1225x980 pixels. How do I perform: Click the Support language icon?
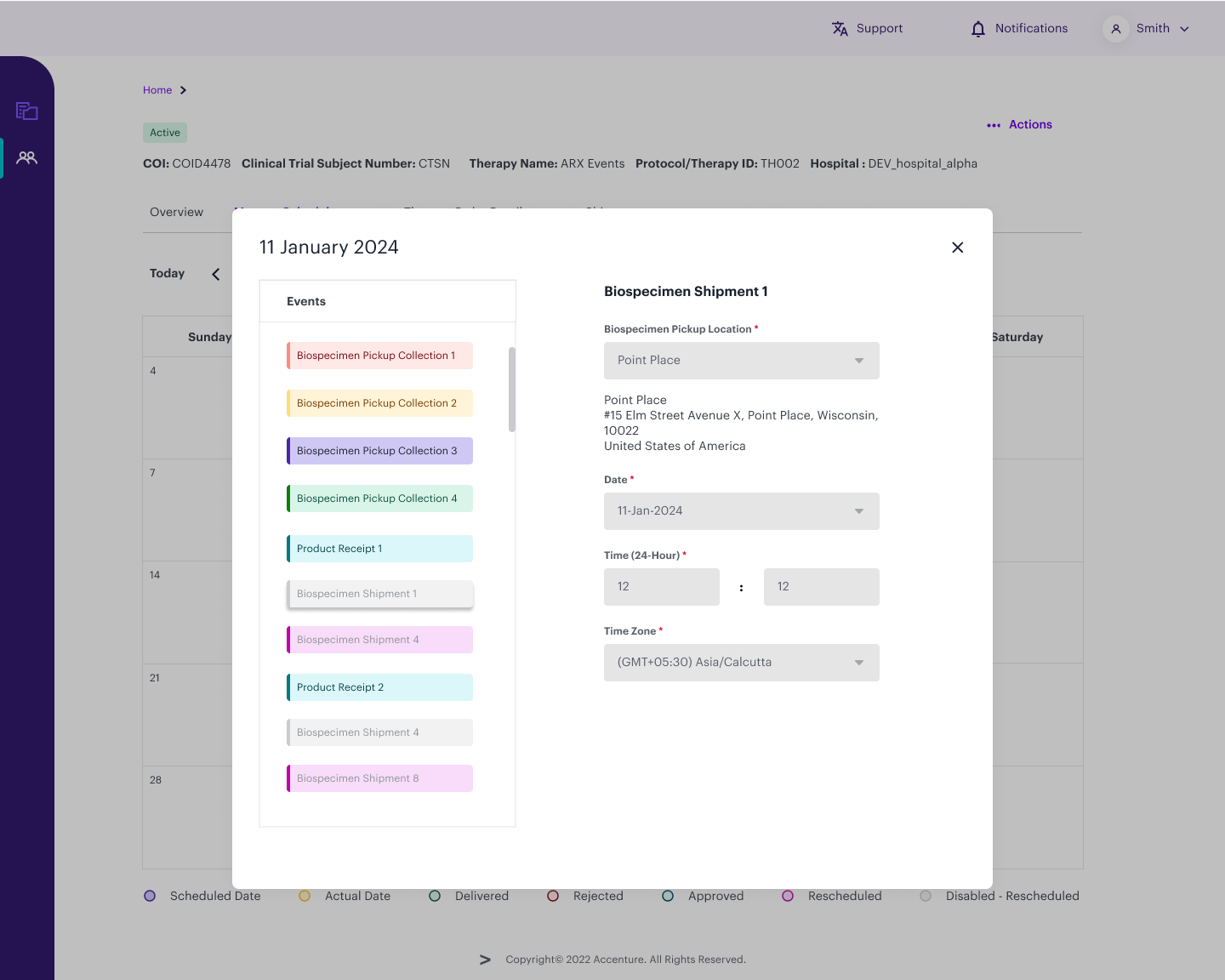(x=840, y=28)
